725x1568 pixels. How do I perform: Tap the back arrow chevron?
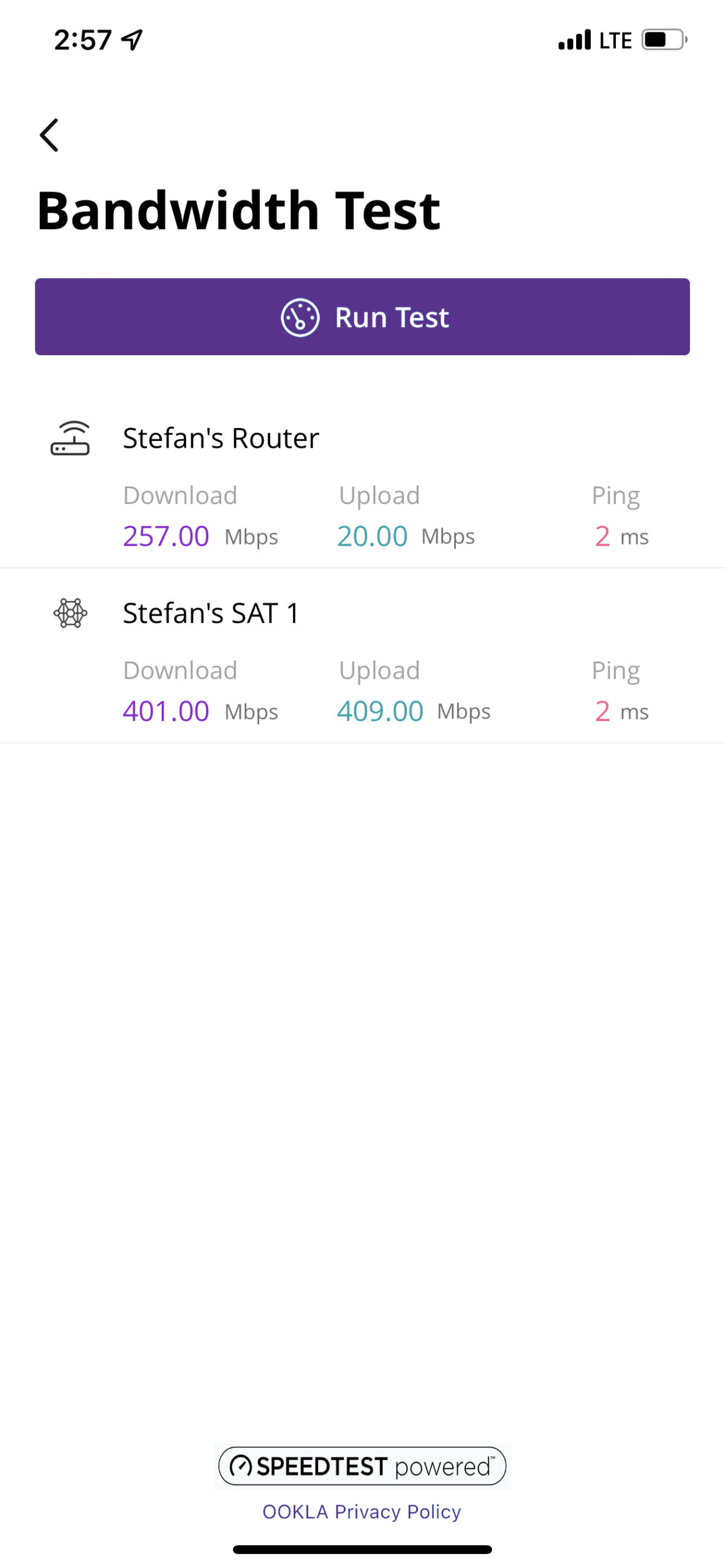click(x=49, y=135)
